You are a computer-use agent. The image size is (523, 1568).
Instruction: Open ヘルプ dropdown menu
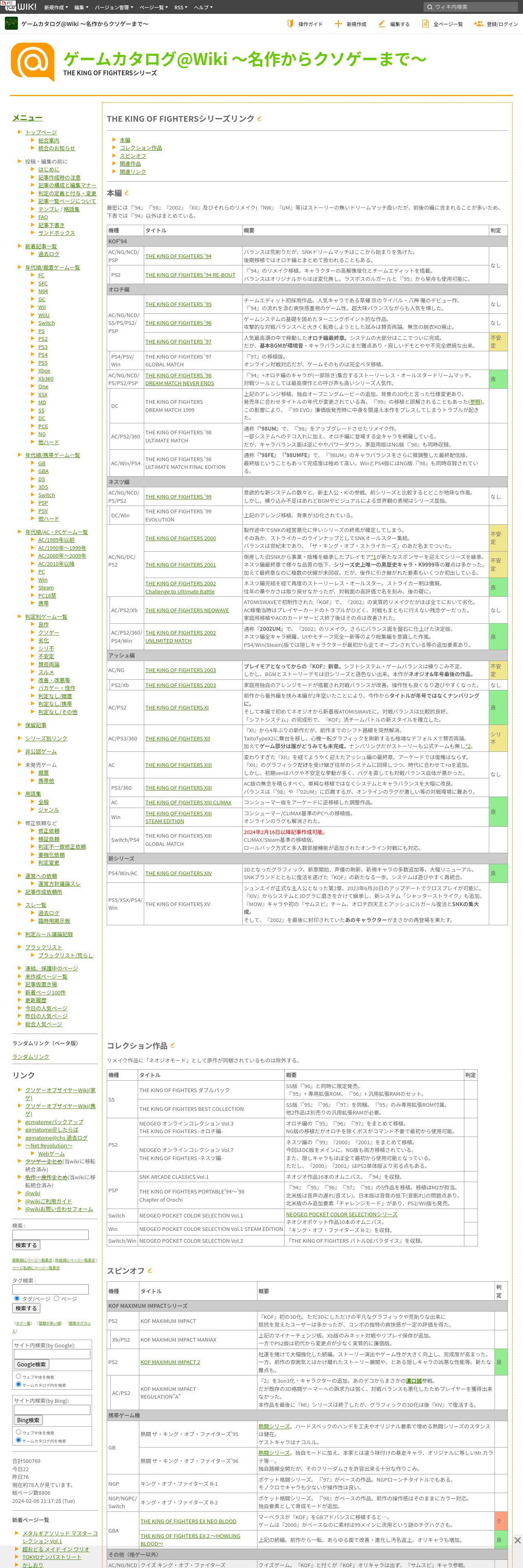(203, 7)
